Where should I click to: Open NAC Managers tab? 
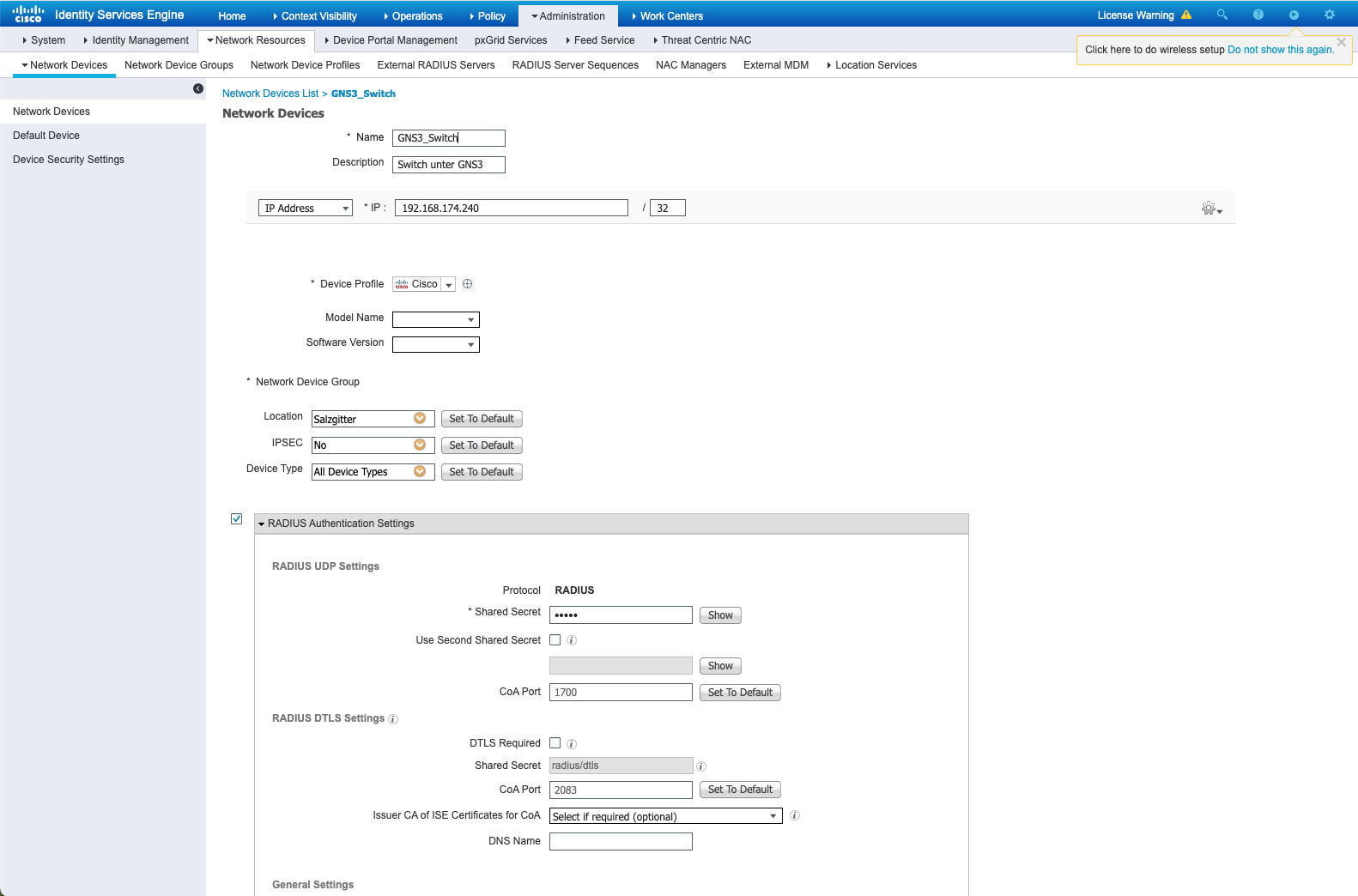point(691,65)
